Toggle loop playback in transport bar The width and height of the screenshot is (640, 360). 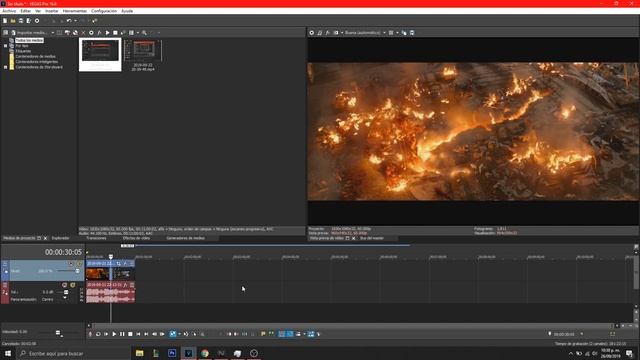click(98, 334)
